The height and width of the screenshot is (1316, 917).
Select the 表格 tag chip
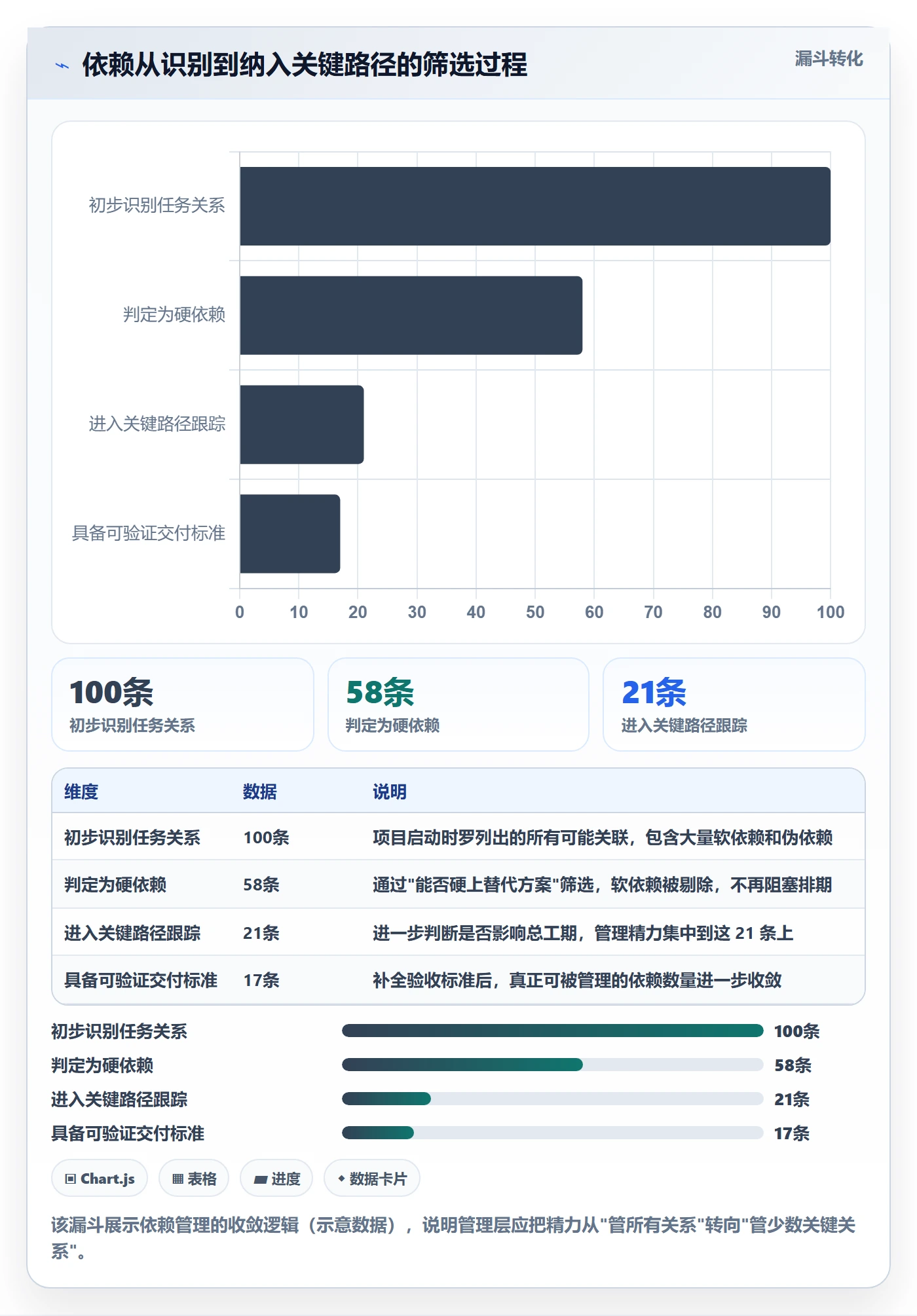194,1179
